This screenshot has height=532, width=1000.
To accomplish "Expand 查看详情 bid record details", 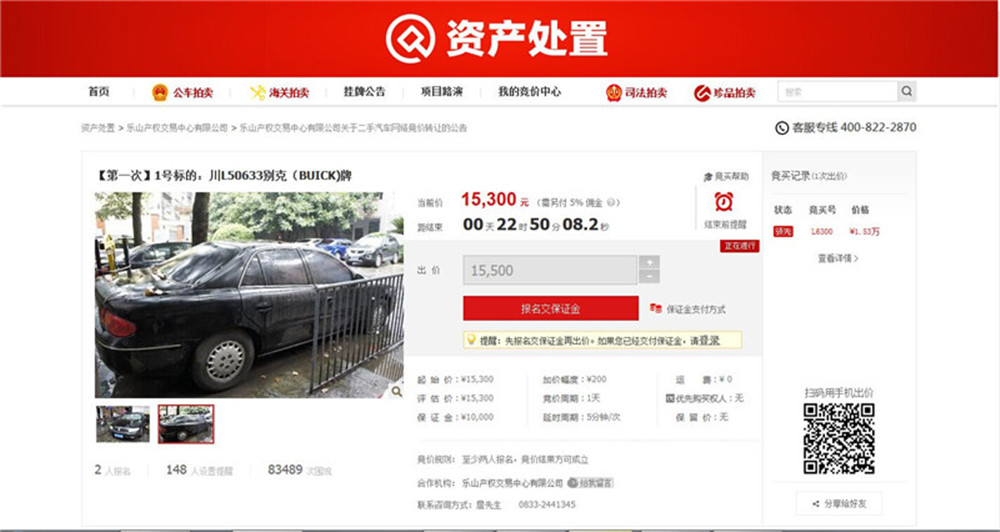I will (x=838, y=258).
